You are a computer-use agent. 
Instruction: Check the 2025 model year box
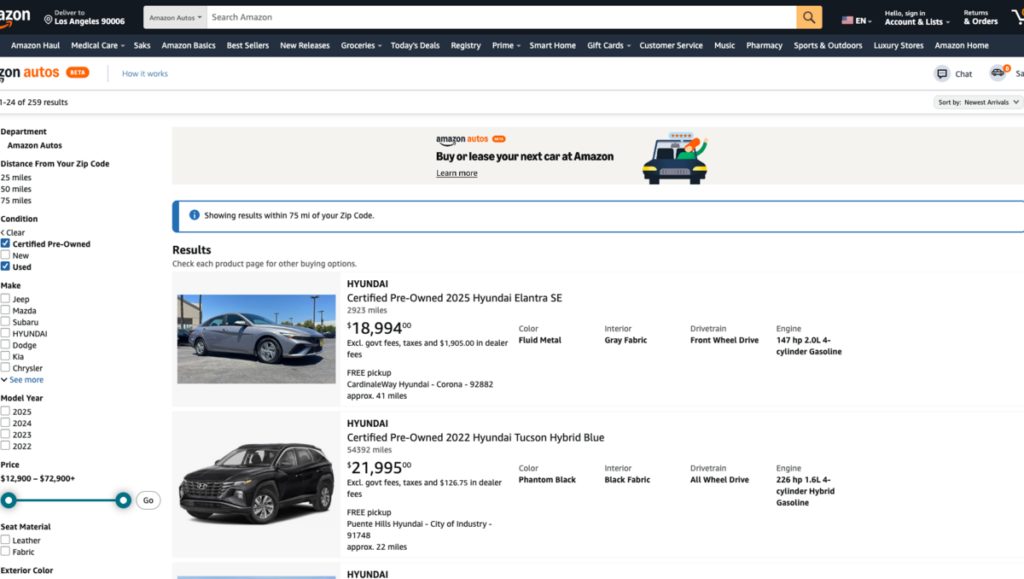click(x=5, y=411)
